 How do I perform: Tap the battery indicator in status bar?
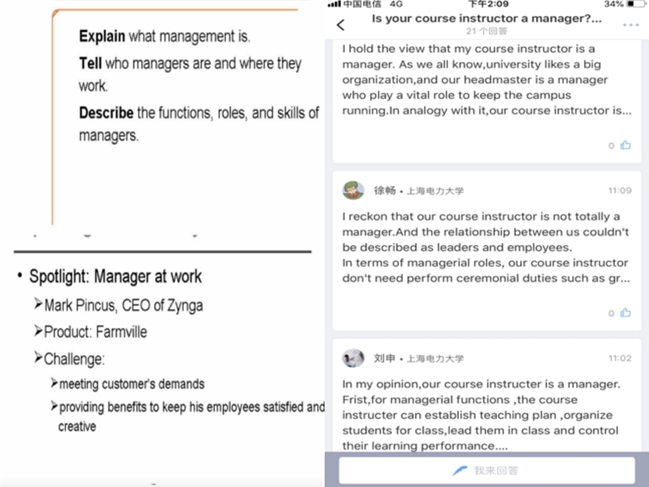click(x=631, y=5)
